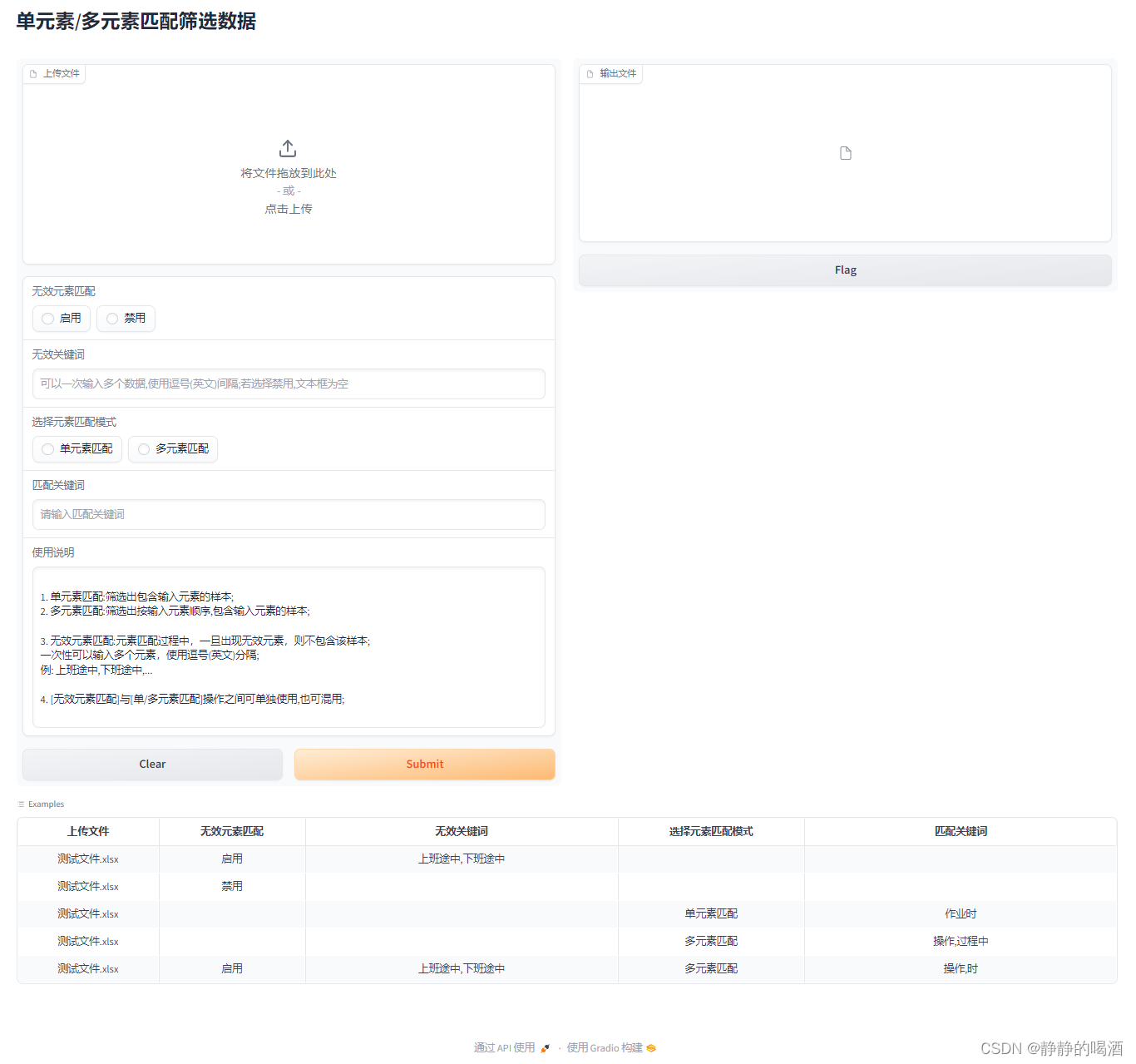Select the example row with 操作,过程中
Screen dimensions: 1136x1064
[x=567, y=942]
